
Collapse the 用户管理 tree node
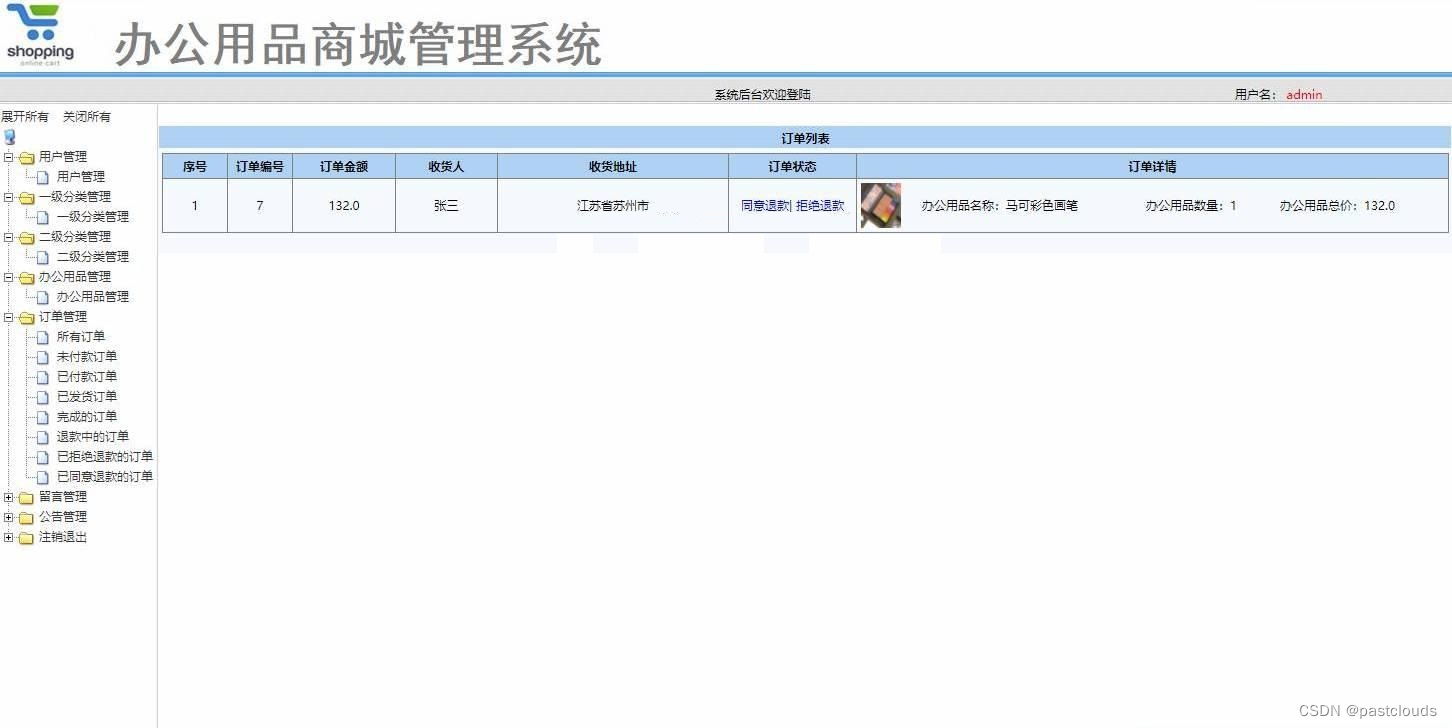[9, 156]
